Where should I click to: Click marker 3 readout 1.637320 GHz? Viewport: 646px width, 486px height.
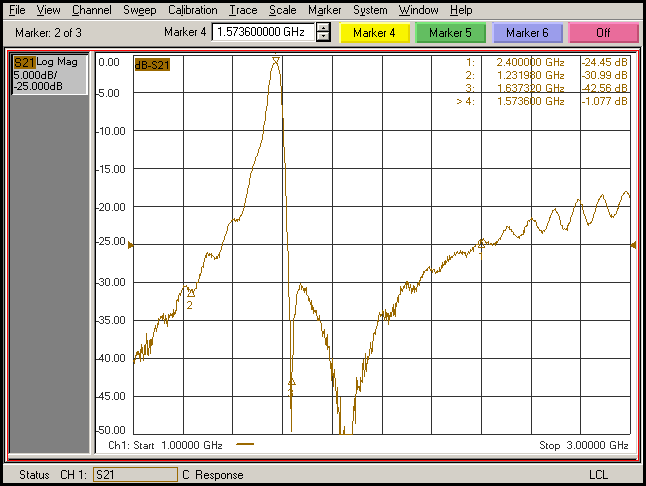530,88
